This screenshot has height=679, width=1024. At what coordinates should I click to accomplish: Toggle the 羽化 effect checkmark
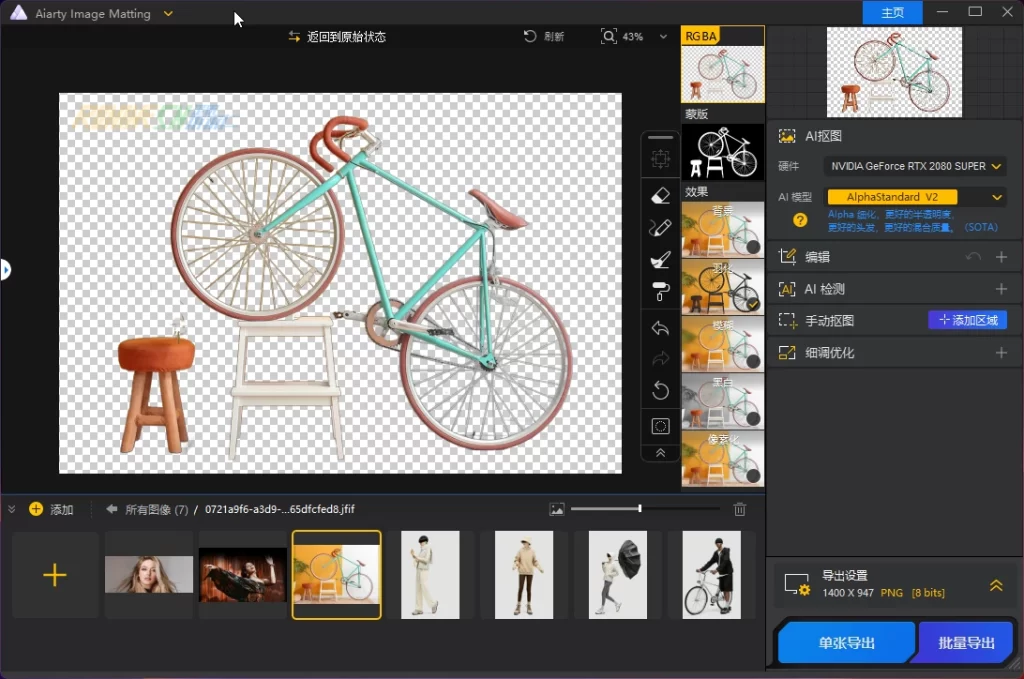[x=753, y=304]
